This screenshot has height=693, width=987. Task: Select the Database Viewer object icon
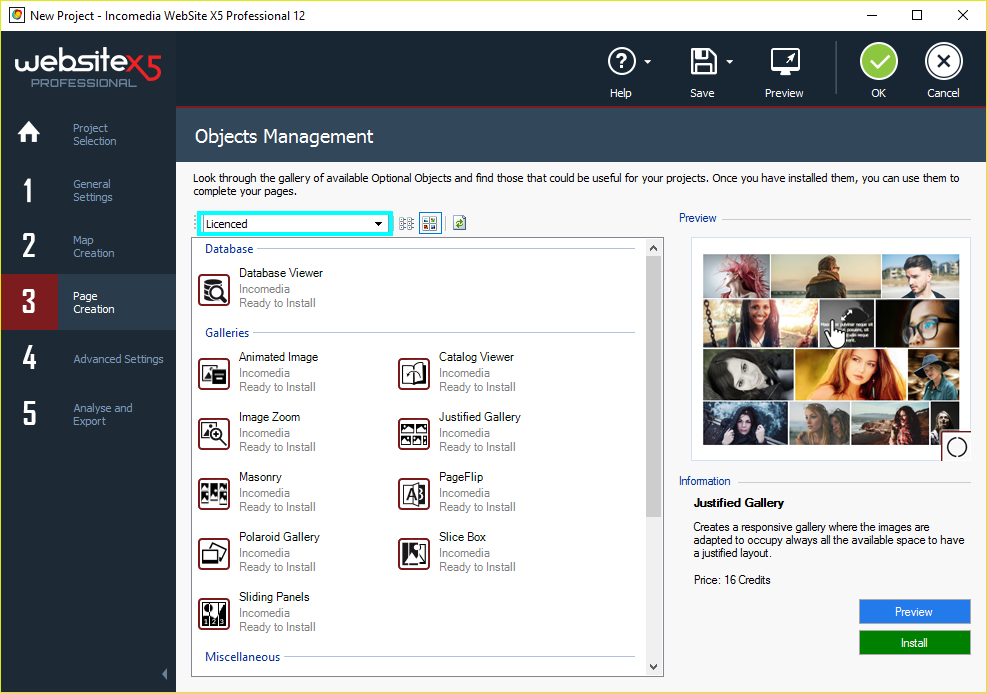click(214, 290)
